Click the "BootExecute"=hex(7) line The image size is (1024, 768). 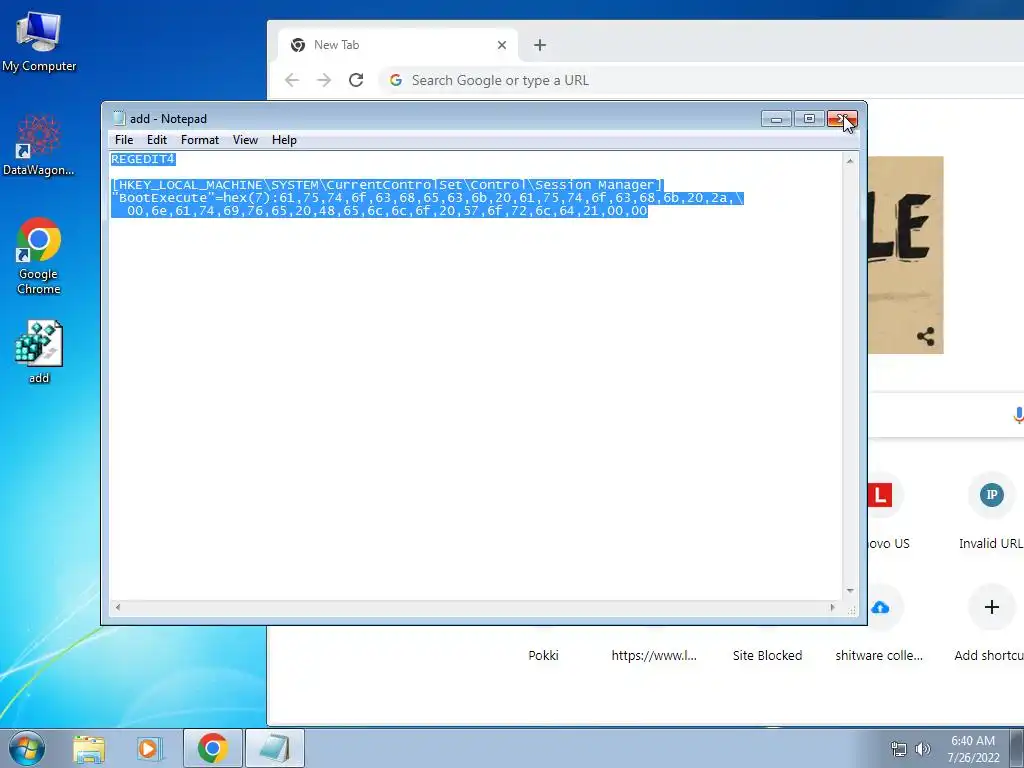[427, 198]
